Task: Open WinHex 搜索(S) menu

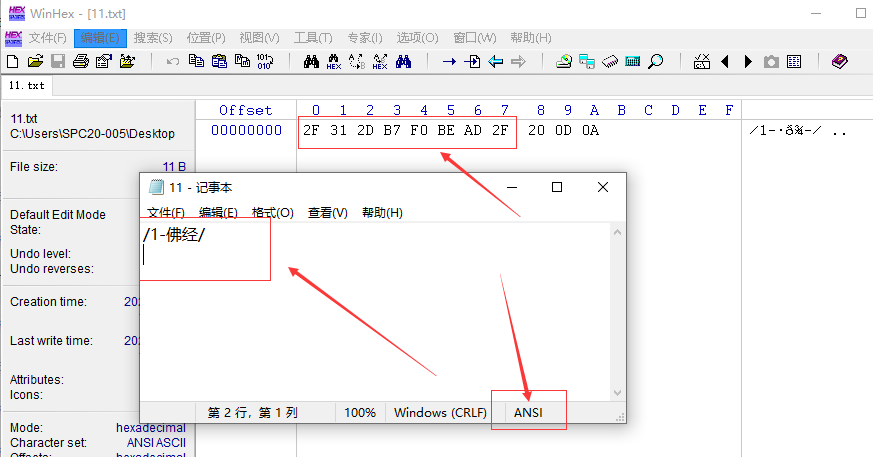Action: [153, 38]
